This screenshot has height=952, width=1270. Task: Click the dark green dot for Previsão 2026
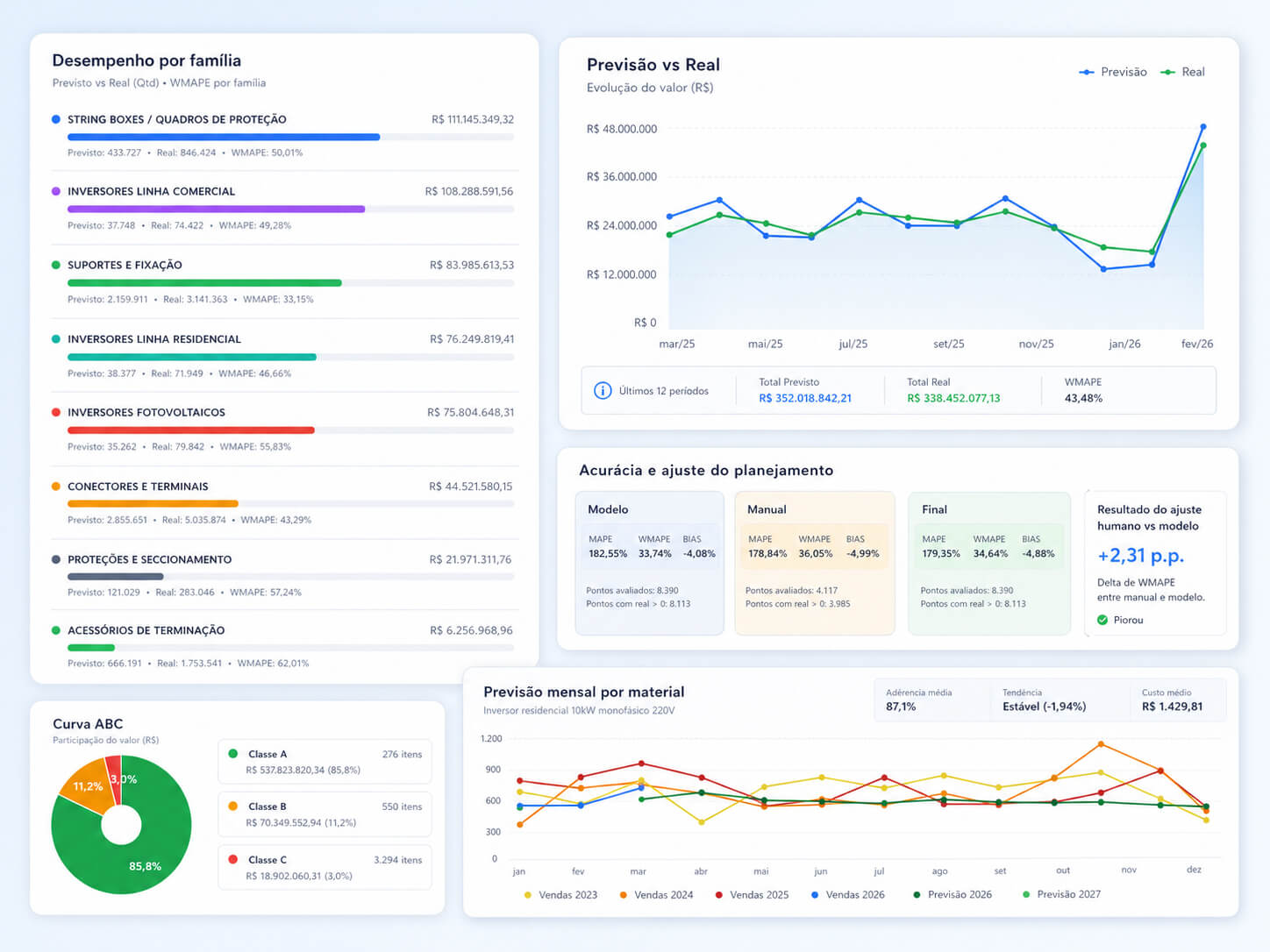(917, 895)
